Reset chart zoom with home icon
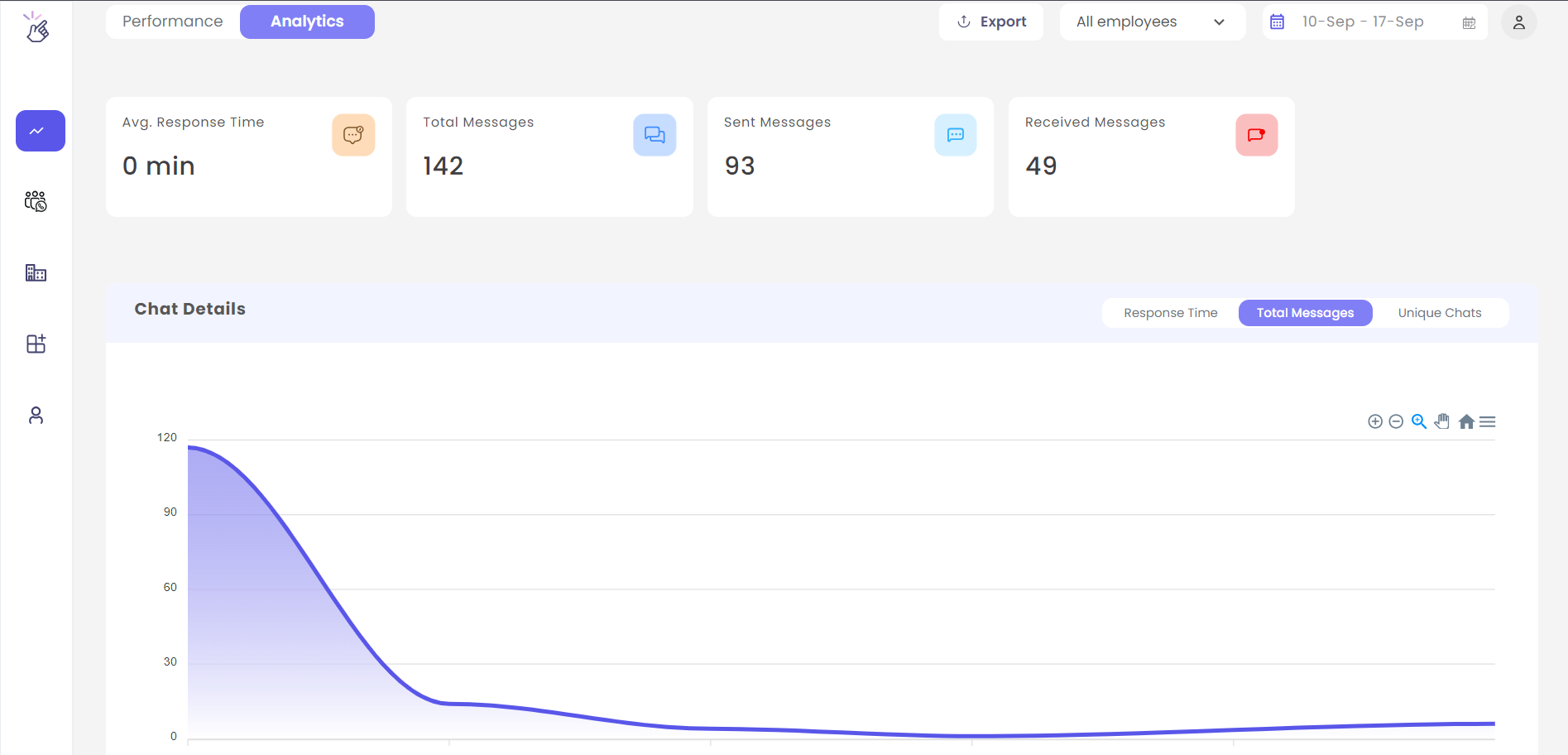Screen dimensions: 1568x755 click(1466, 421)
